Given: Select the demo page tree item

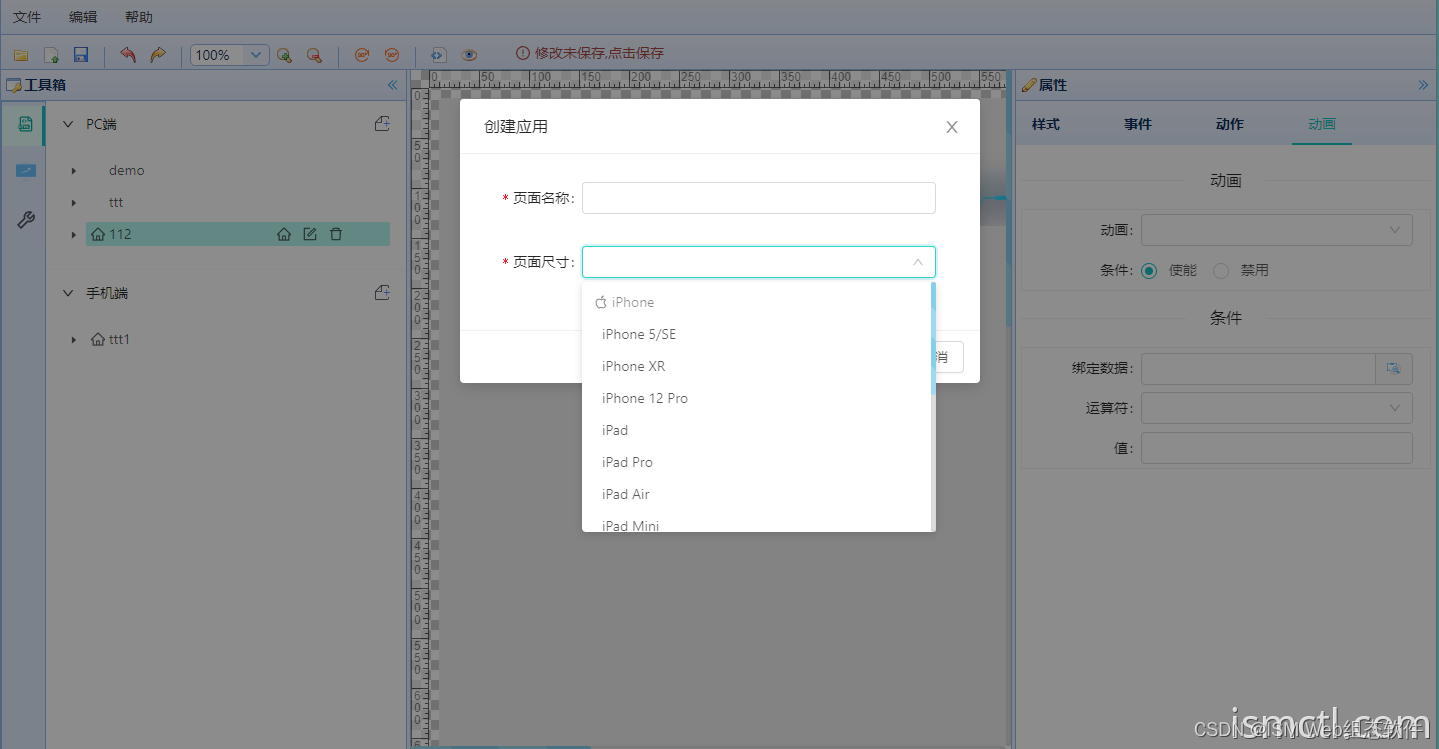Looking at the screenshot, I should [127, 171].
